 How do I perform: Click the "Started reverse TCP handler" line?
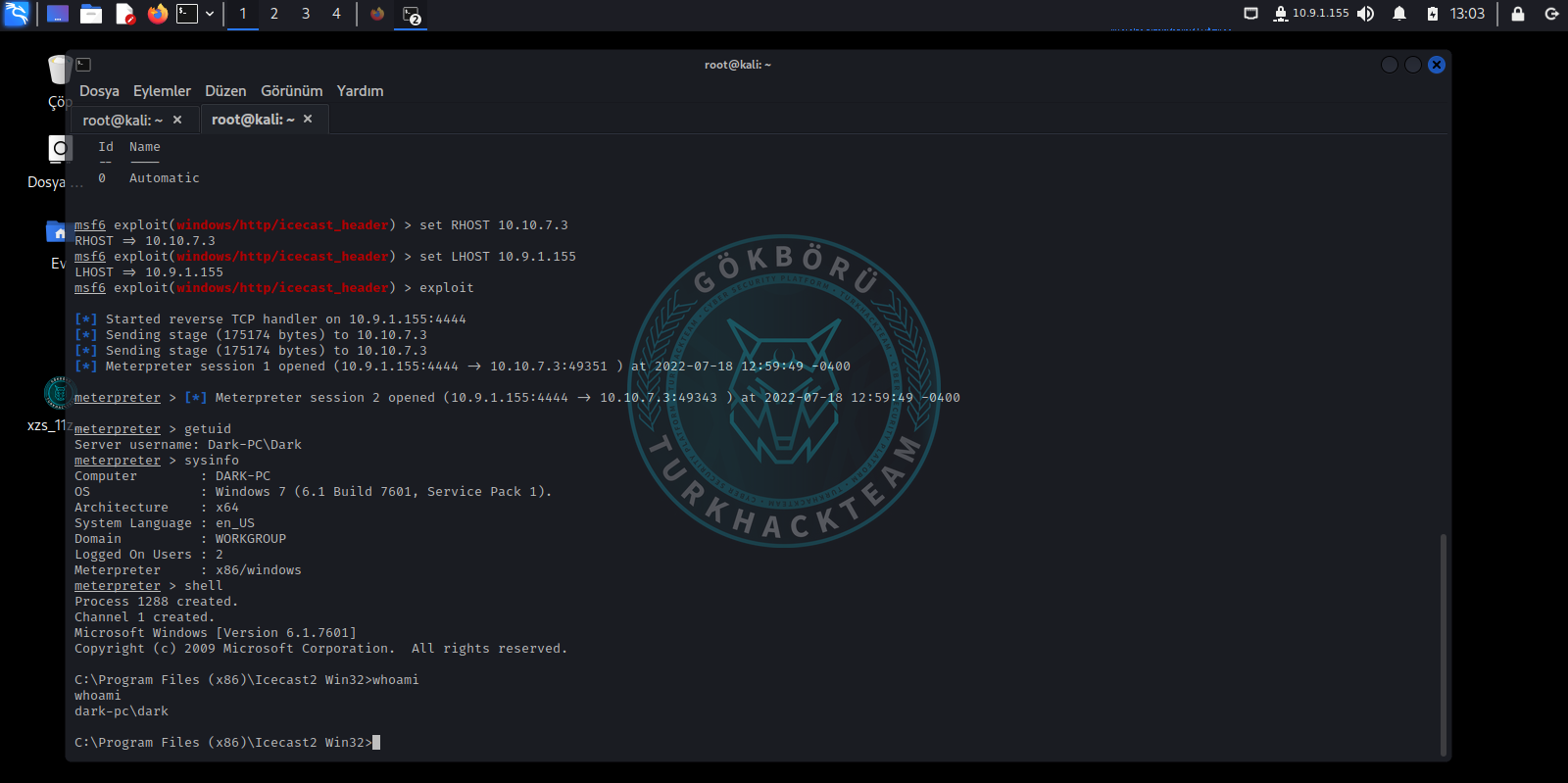(270, 319)
